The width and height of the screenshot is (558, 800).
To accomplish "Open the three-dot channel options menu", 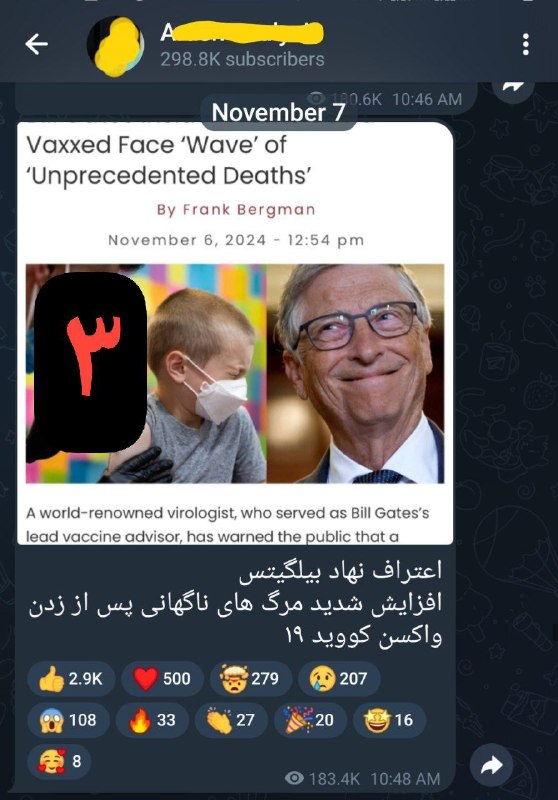I will pyautogui.click(x=526, y=45).
